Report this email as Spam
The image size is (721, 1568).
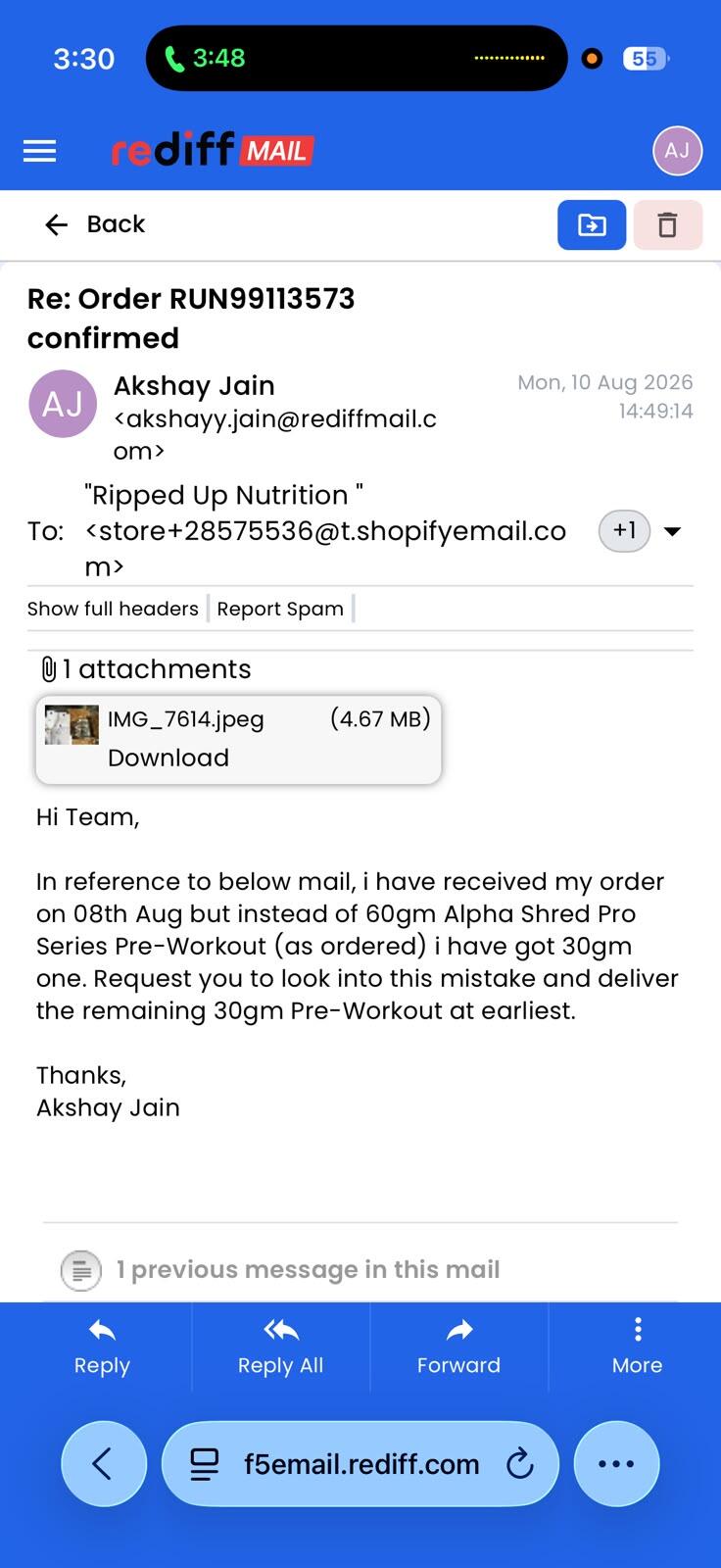click(x=280, y=609)
